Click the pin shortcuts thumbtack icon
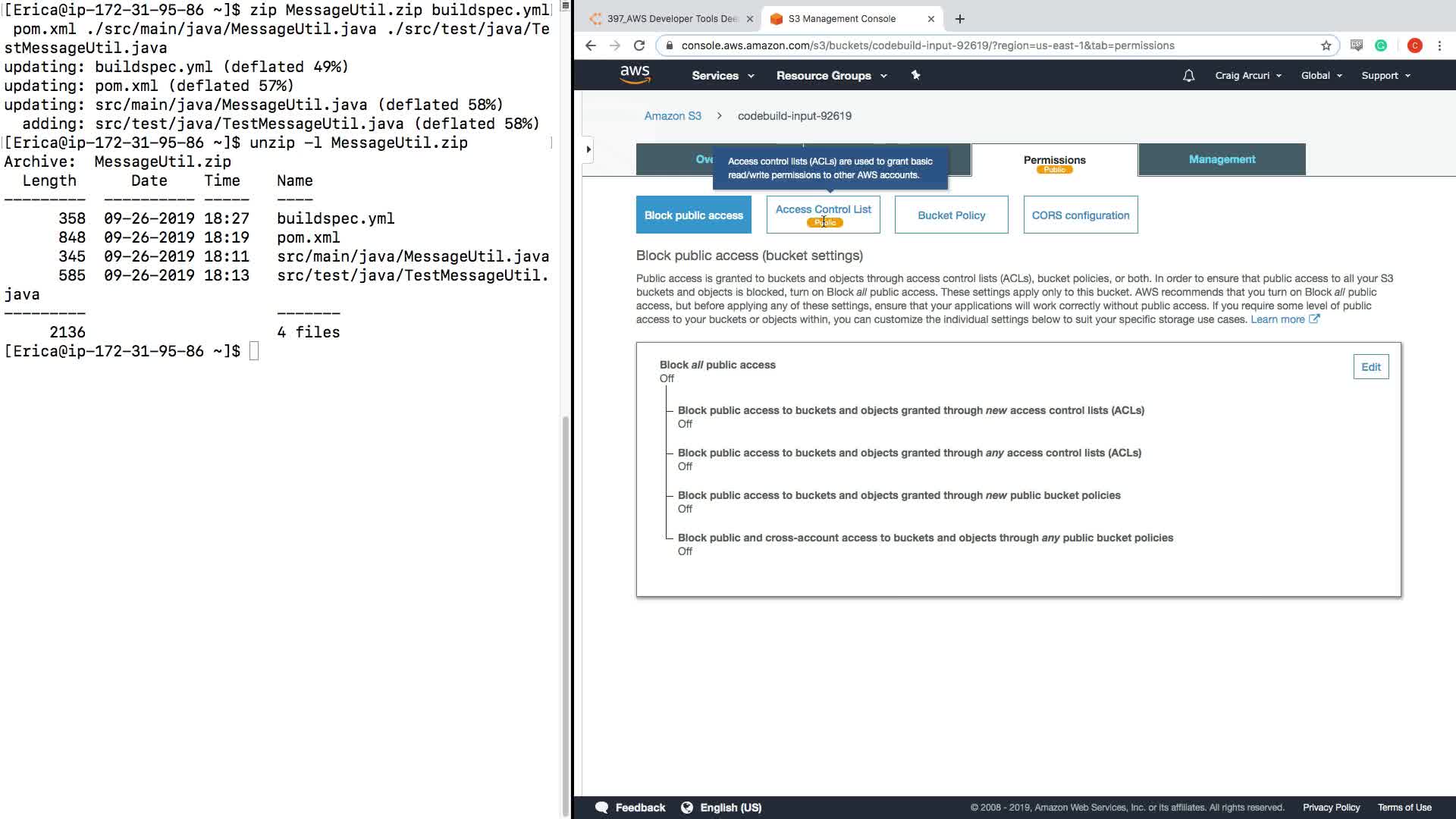 tap(915, 75)
